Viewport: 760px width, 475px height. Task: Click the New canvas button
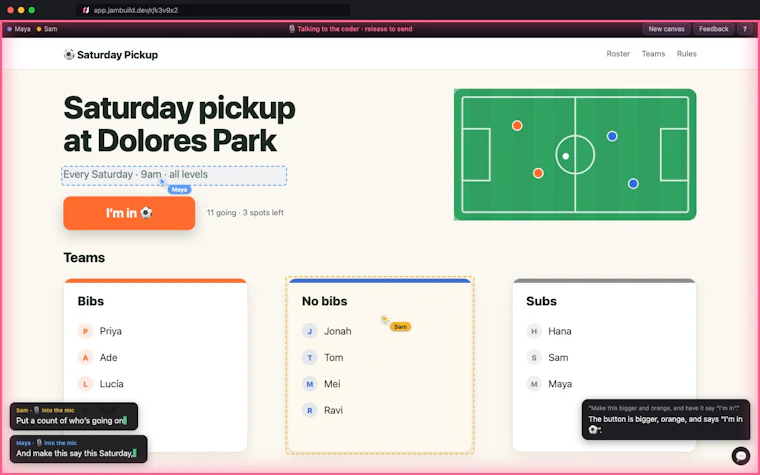(x=666, y=29)
